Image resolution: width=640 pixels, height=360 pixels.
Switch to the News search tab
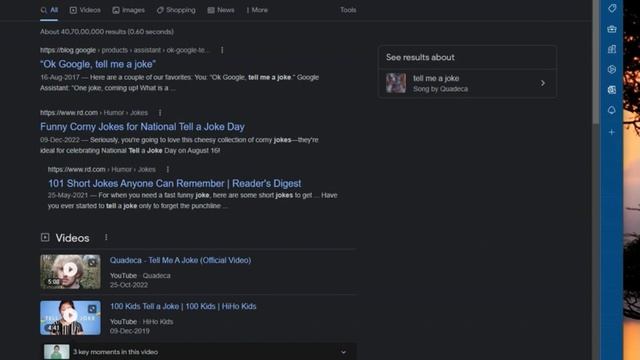pyautogui.click(x=221, y=10)
